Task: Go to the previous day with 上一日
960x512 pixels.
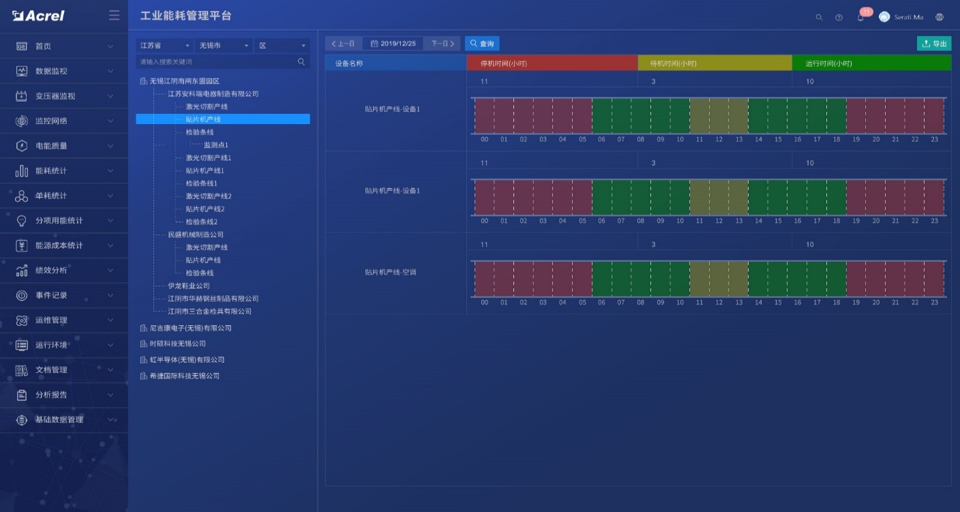Action: (x=343, y=43)
